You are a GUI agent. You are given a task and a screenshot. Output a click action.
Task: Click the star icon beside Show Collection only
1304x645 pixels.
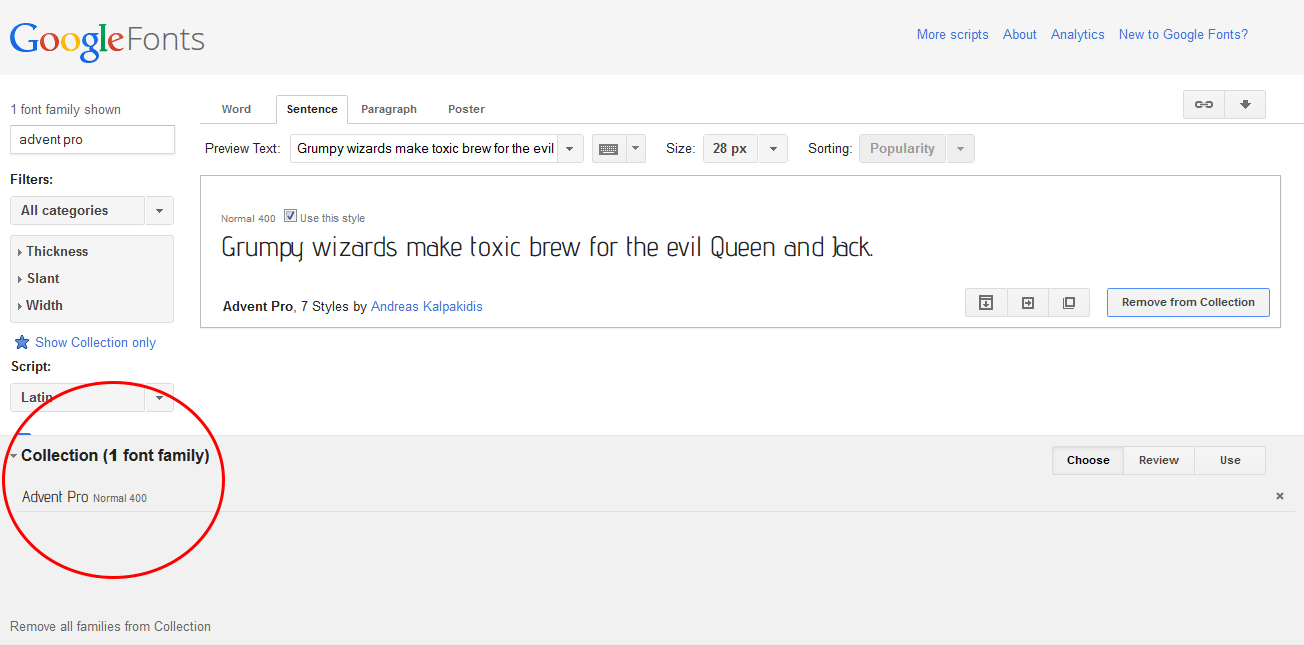click(x=22, y=342)
